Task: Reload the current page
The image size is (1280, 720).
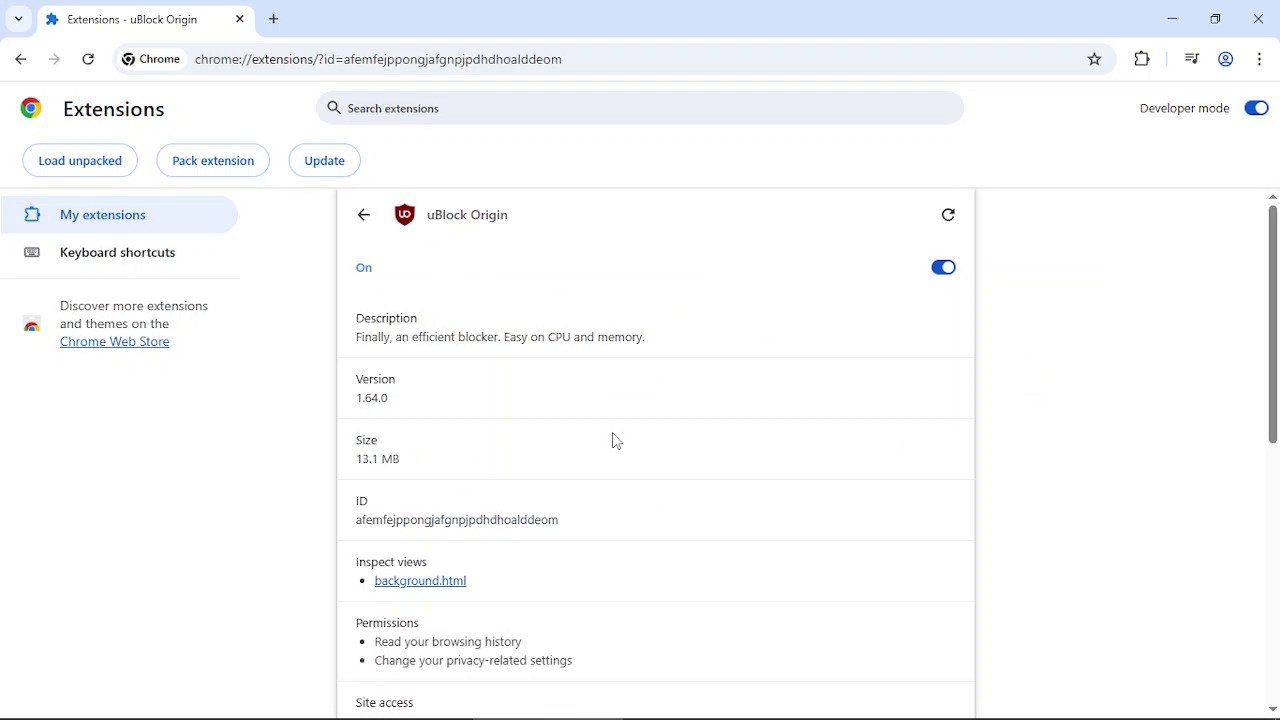Action: click(88, 59)
